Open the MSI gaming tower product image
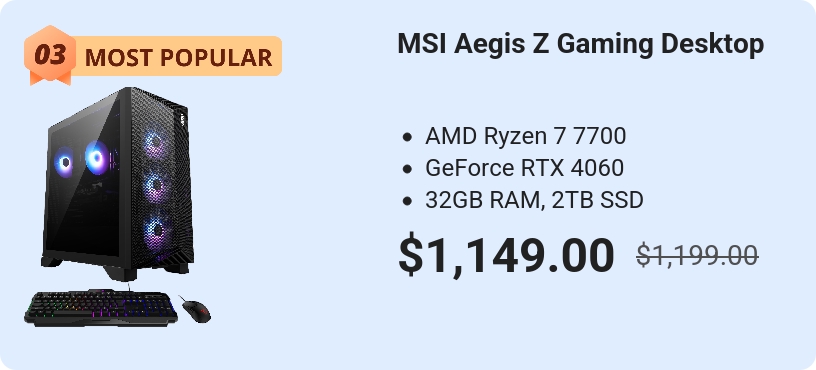The width and height of the screenshot is (816, 370). pos(118,184)
